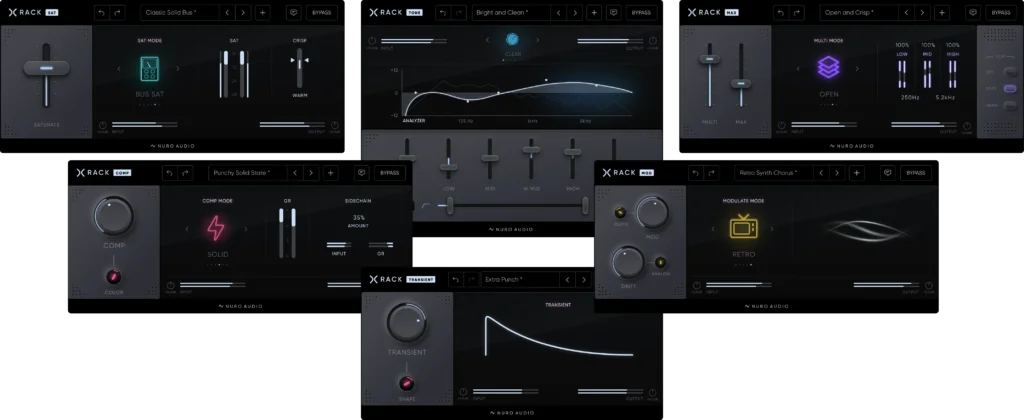1024x420 pixels.
Task: Toggle the Colour button on Rack Comp
Action: [x=114, y=276]
